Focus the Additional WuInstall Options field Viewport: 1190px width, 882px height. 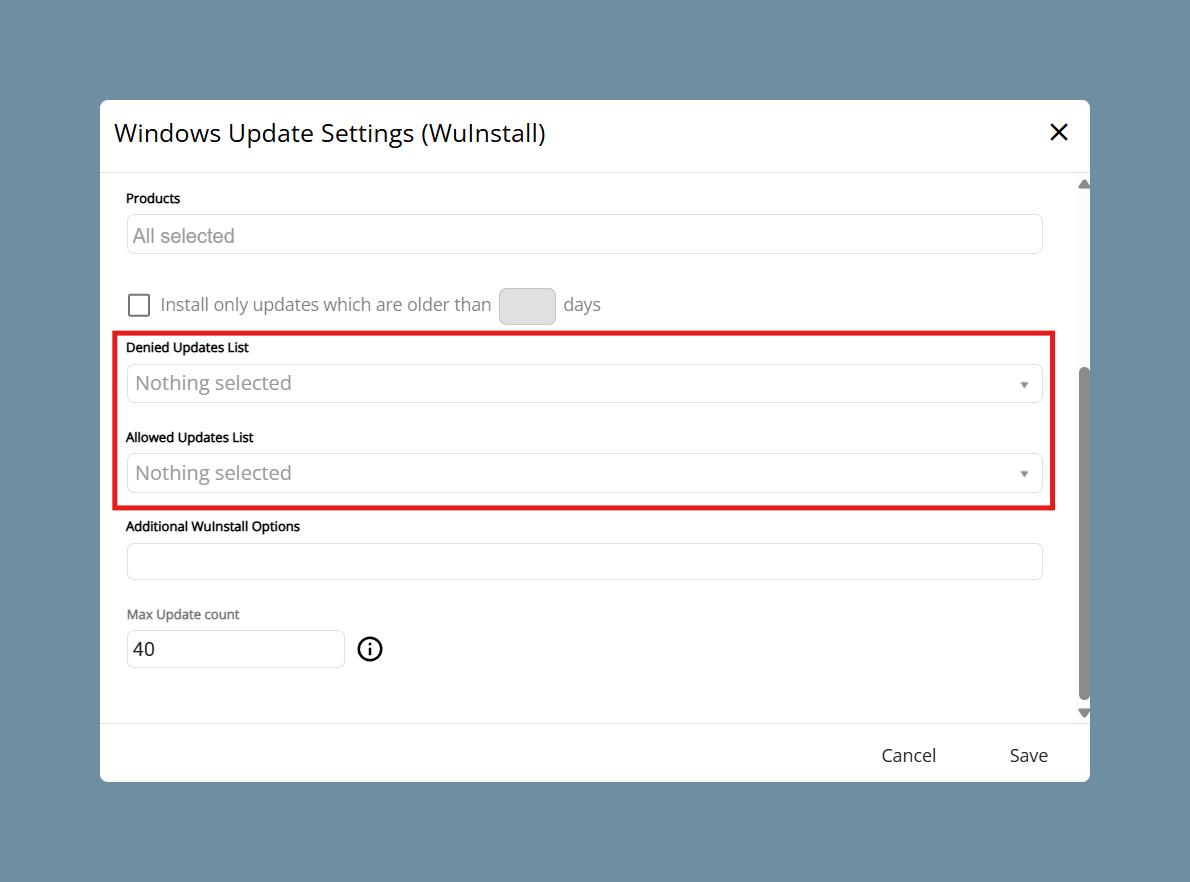584,562
